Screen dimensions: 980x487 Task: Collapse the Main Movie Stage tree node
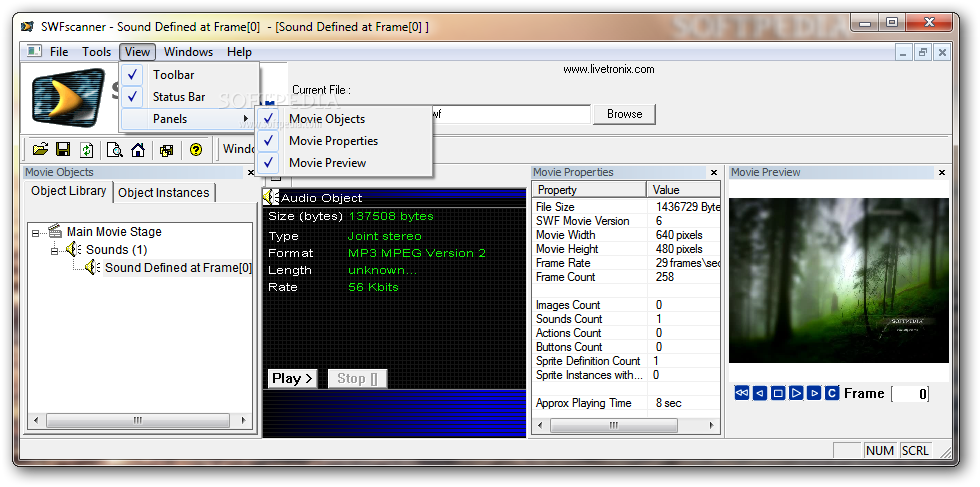(x=38, y=232)
